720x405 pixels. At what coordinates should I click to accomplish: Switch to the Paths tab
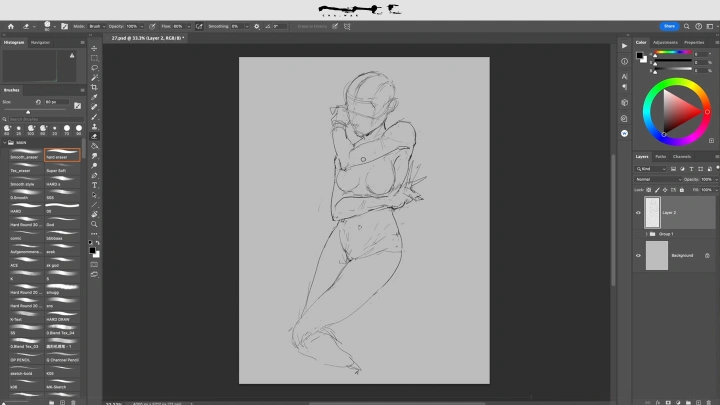point(660,157)
